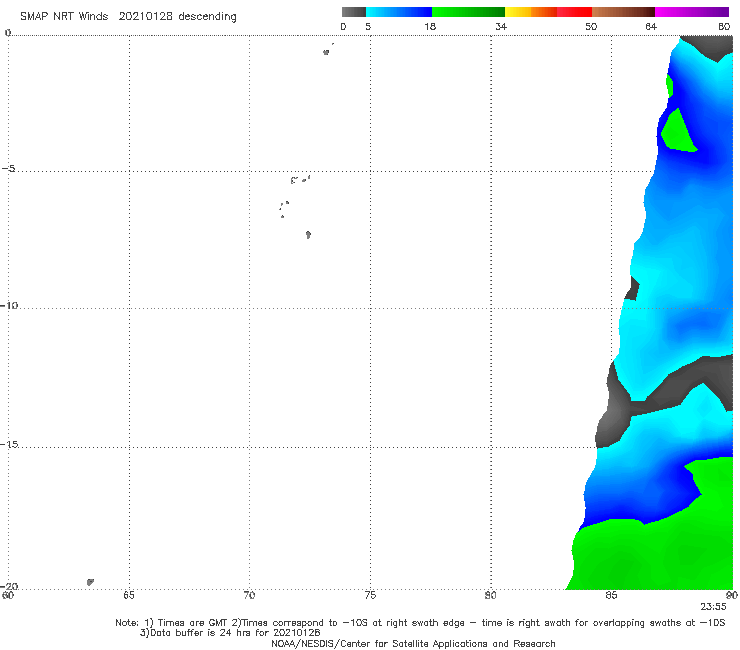Click the red segment of the color bar
Viewport: 740px width, 650px height.
point(574,12)
